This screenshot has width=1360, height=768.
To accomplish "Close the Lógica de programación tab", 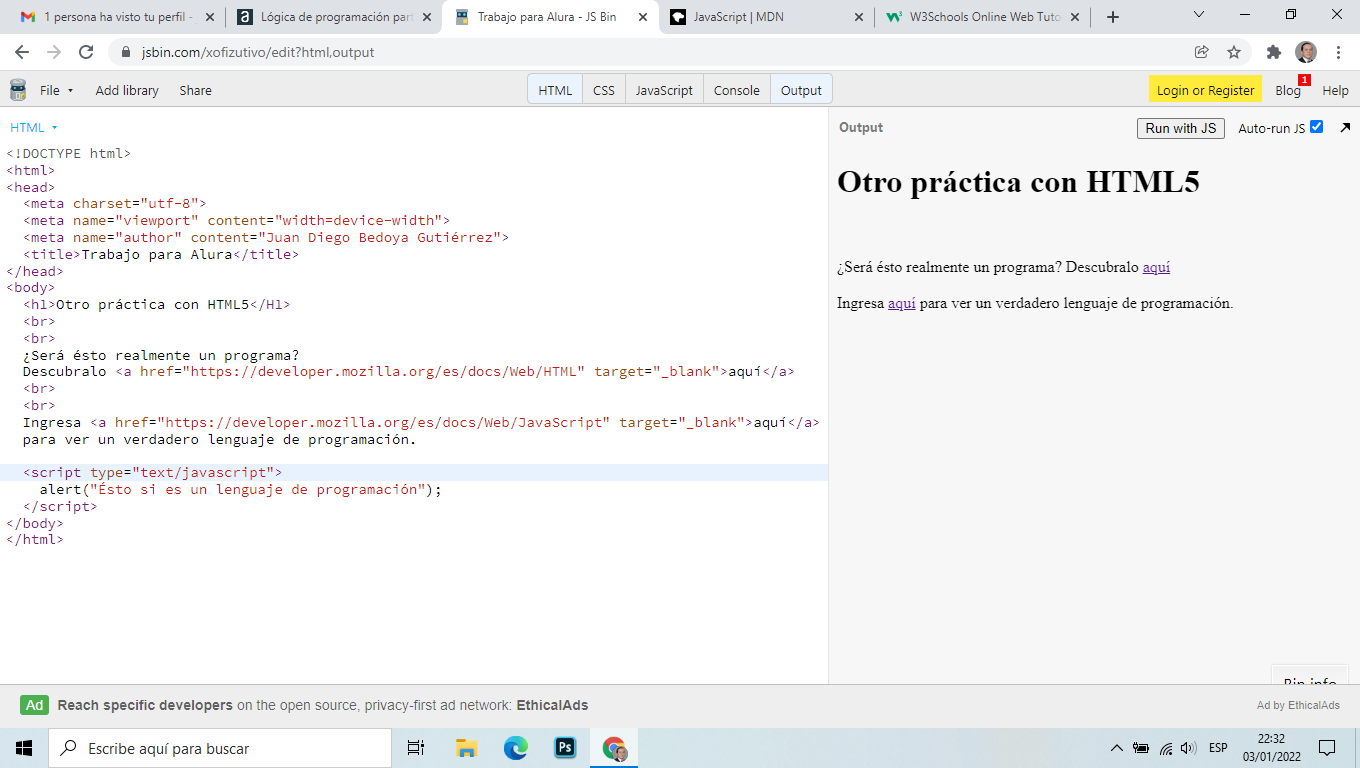I will [x=427, y=17].
